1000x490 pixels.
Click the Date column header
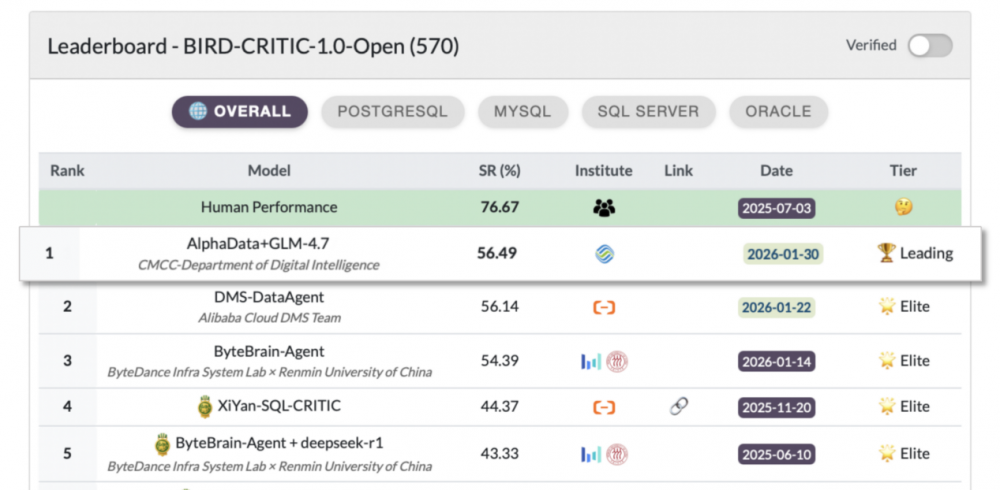pos(776,171)
